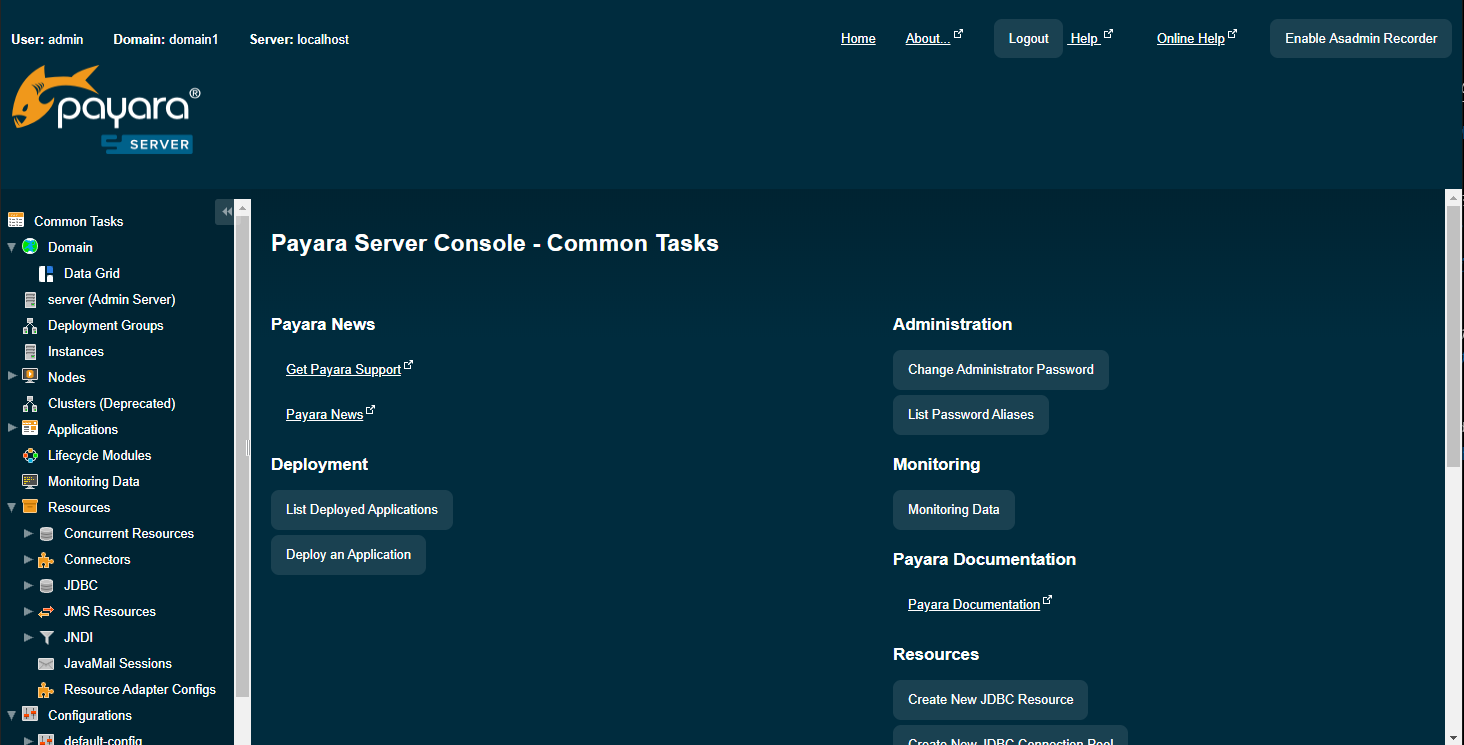
Task: Click the Payara fish logo
Action: (x=106, y=109)
